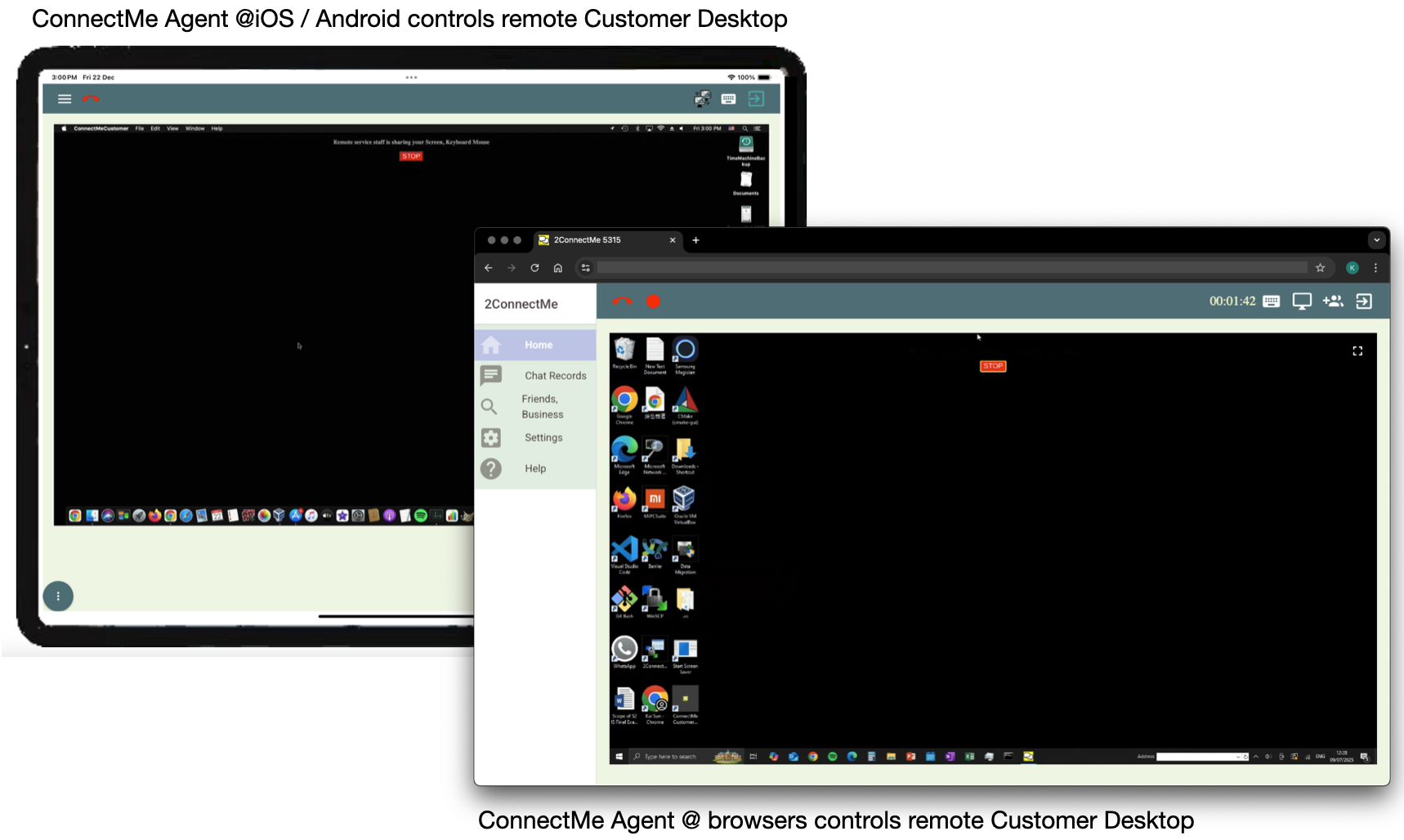1404x840 pixels.
Task: Select WinSCP desktop shortcut
Action: tap(655, 602)
